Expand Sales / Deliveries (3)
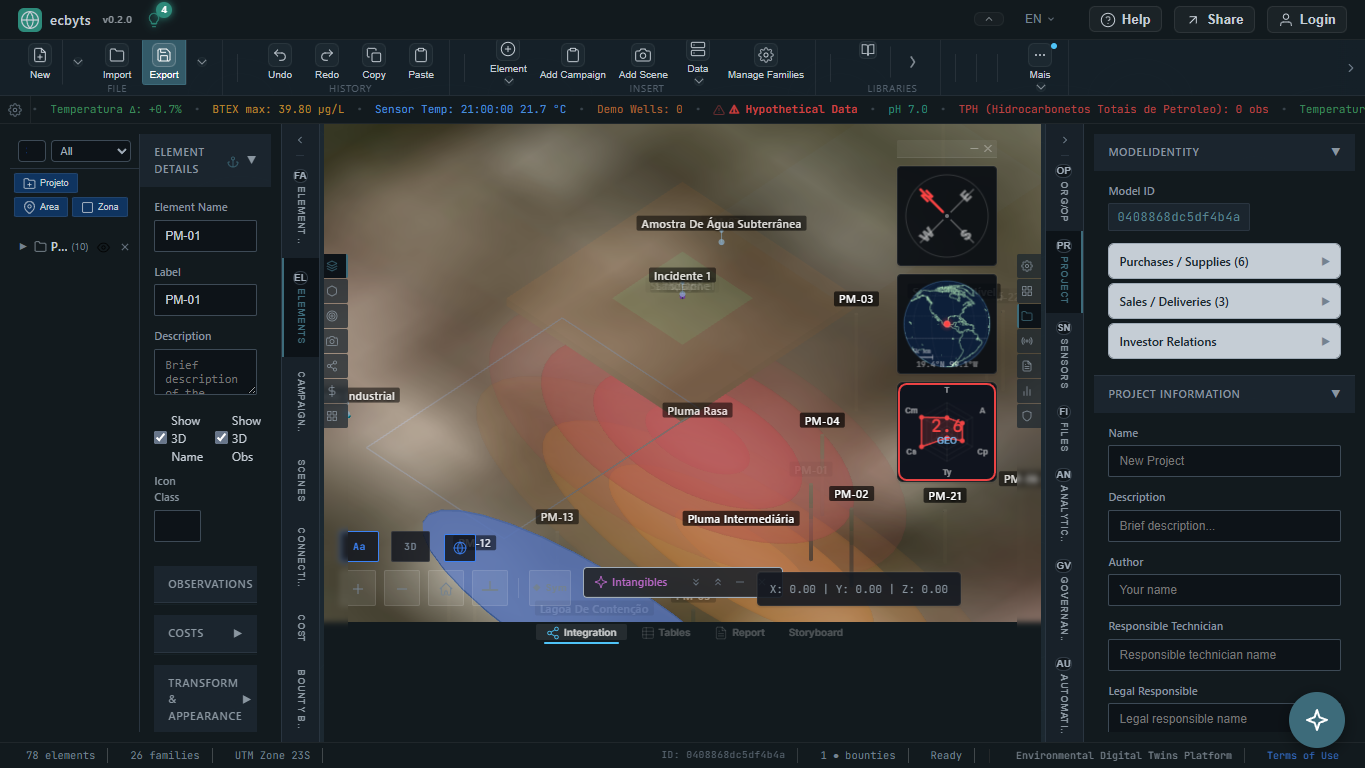This screenshot has width=1365, height=768. [1224, 302]
